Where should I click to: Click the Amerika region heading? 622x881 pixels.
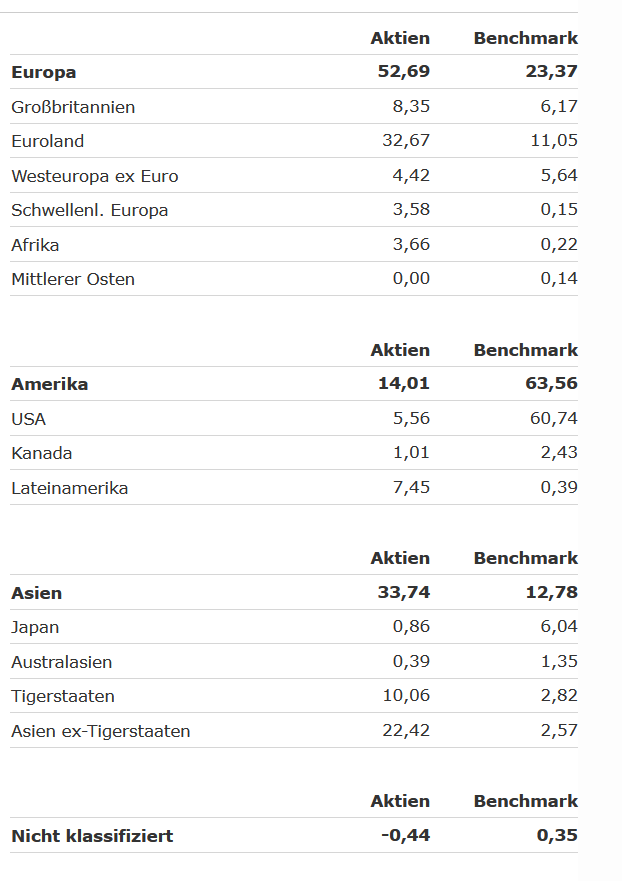(x=50, y=384)
